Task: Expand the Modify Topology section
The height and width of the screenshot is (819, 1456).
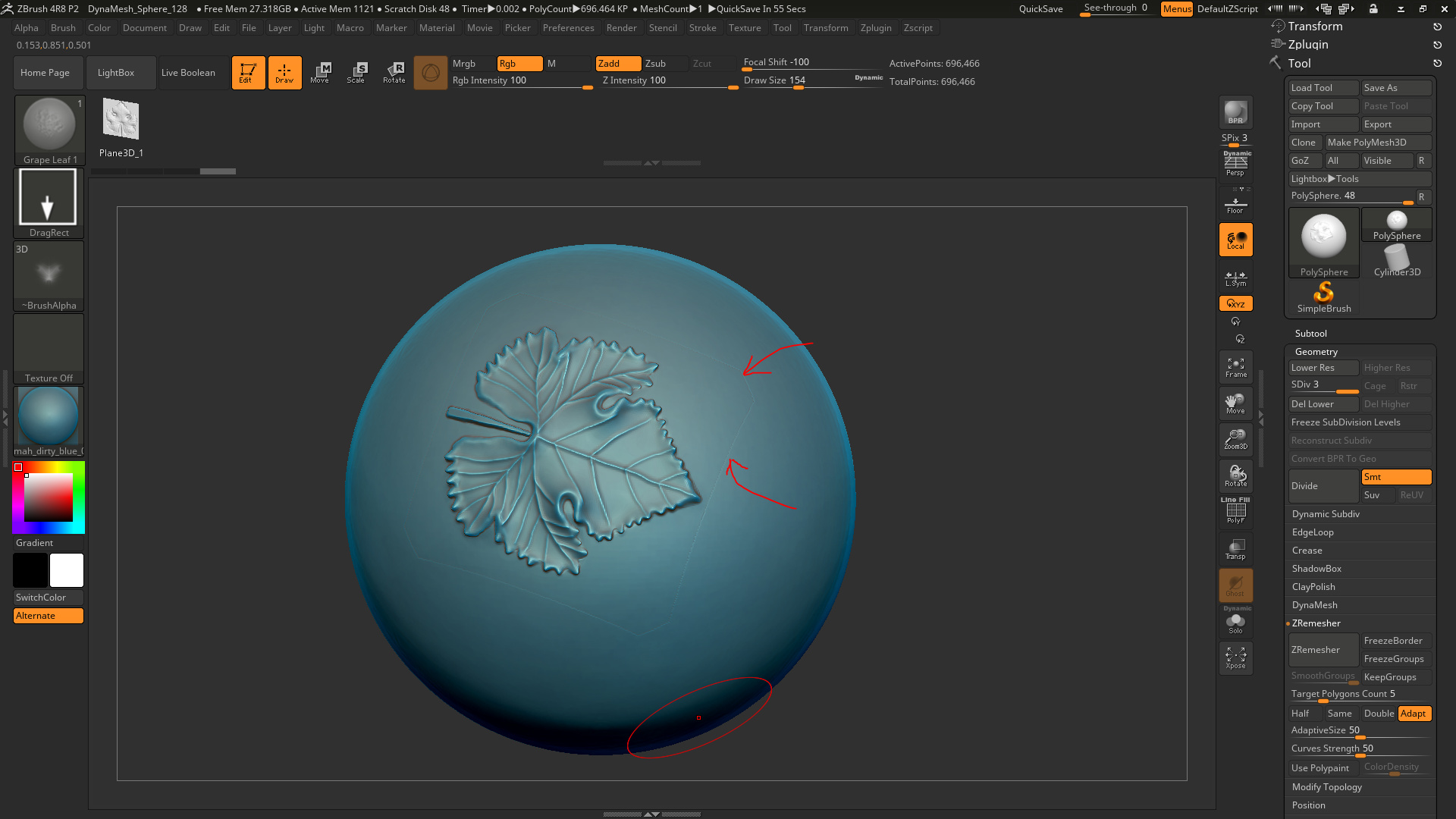Action: [1327, 787]
